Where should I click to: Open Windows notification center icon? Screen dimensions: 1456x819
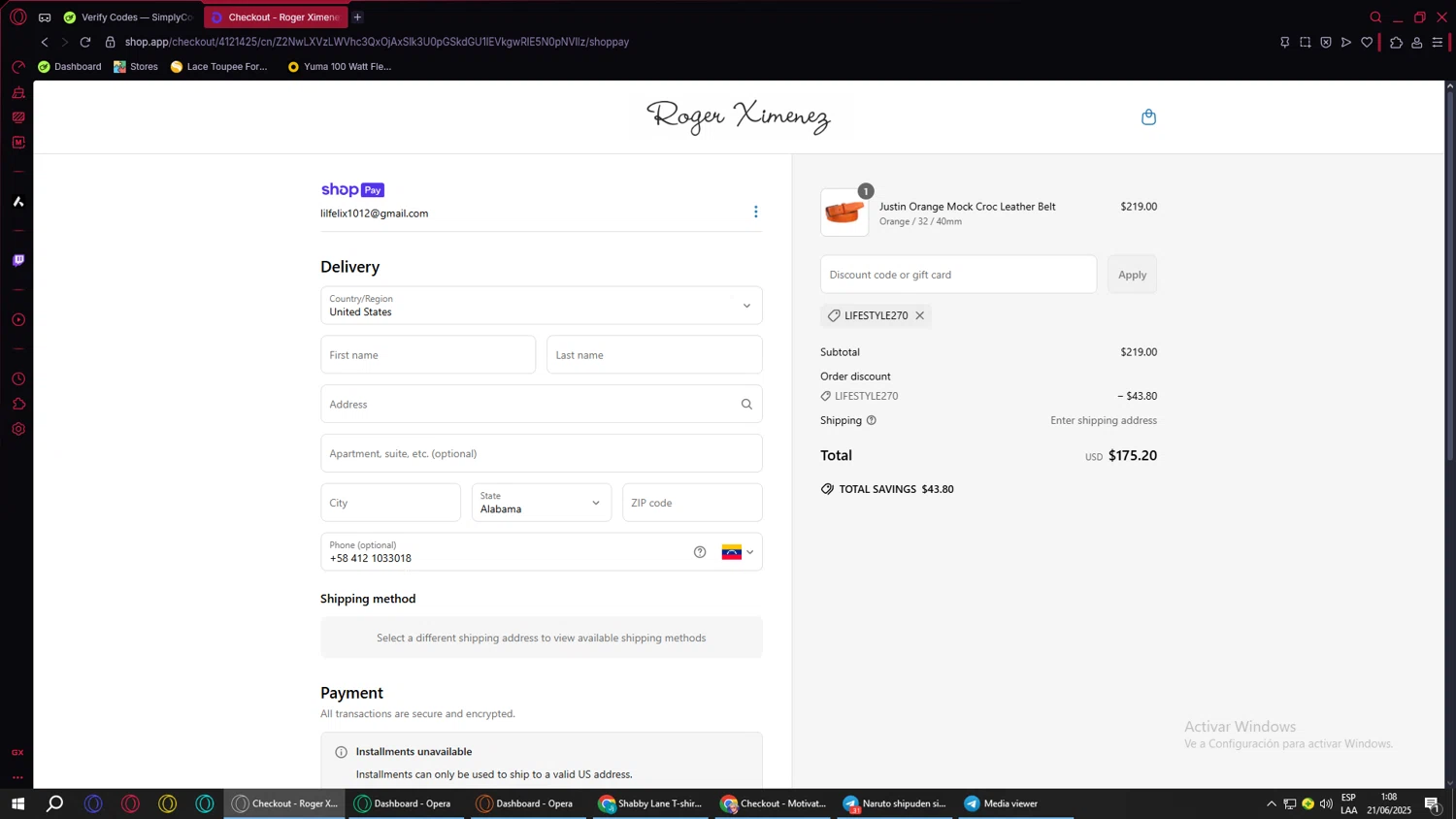tap(1432, 803)
